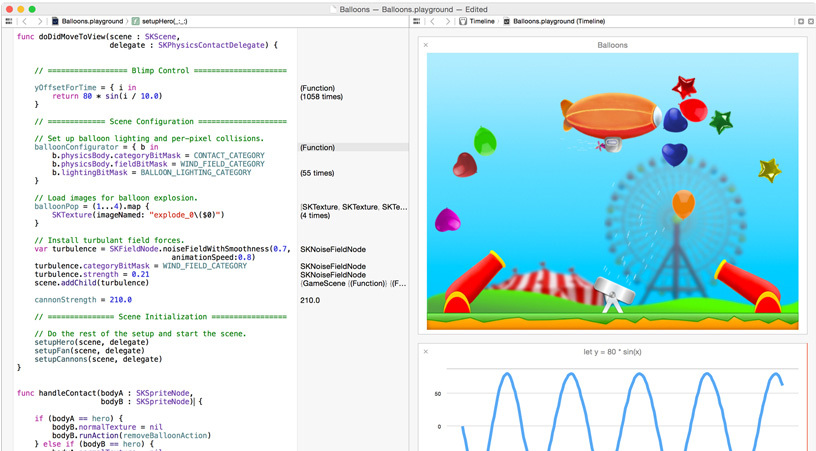Select the highlighted (Function) result for balloonConfigurator
This screenshot has width=816, height=451.
[317, 148]
